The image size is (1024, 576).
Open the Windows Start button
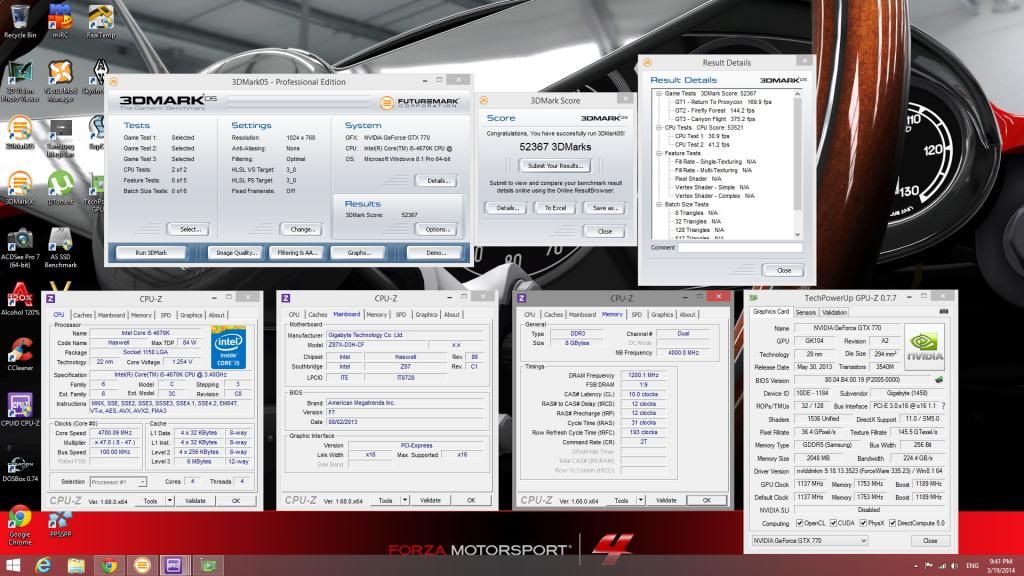point(13,565)
